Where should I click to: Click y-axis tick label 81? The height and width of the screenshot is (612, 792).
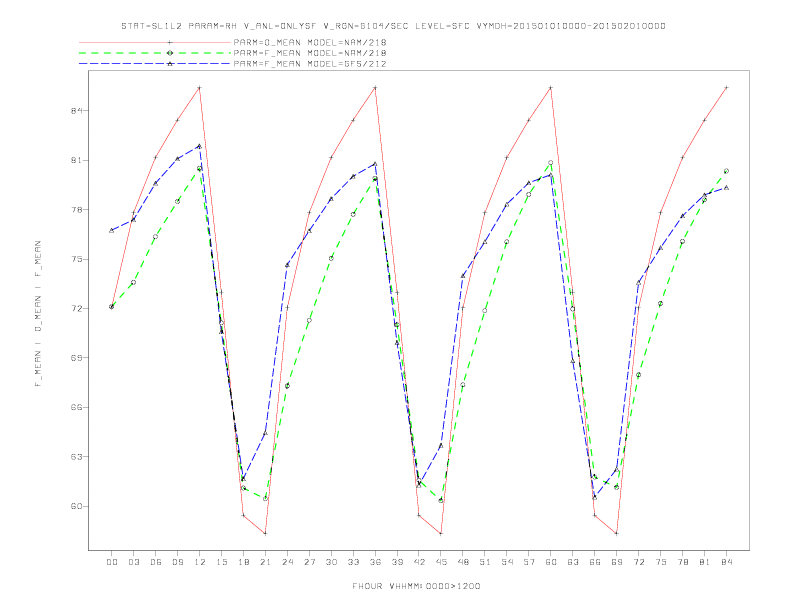(77, 160)
